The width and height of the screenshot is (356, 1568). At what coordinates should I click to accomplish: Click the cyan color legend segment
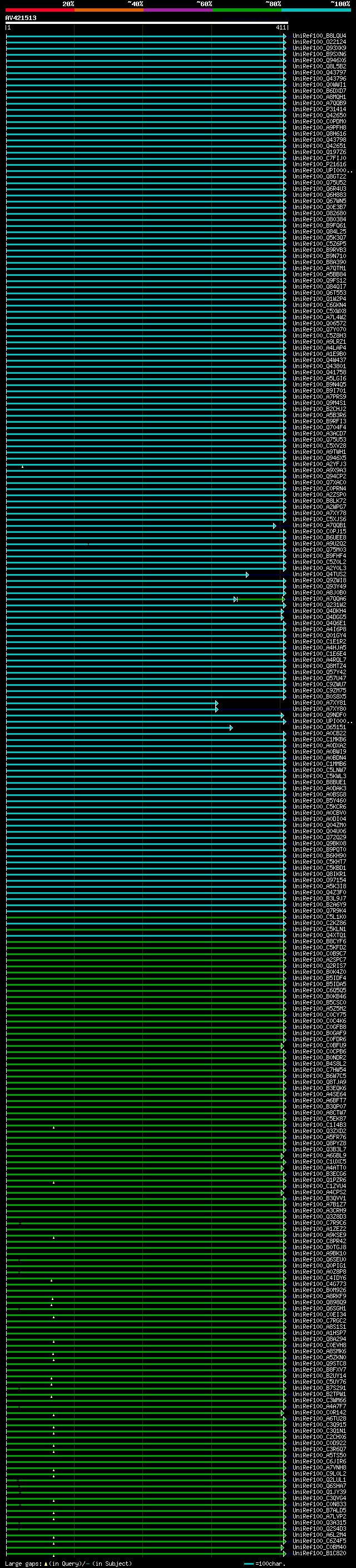[x=316, y=10]
